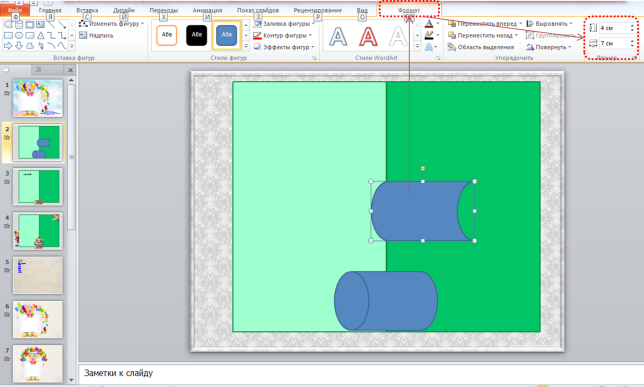
Task: Click Область выделения button
Action: tap(481, 47)
